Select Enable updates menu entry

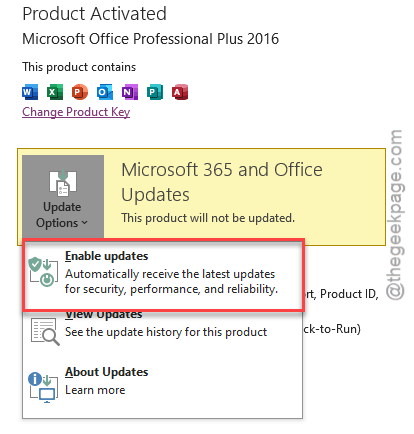[163, 276]
